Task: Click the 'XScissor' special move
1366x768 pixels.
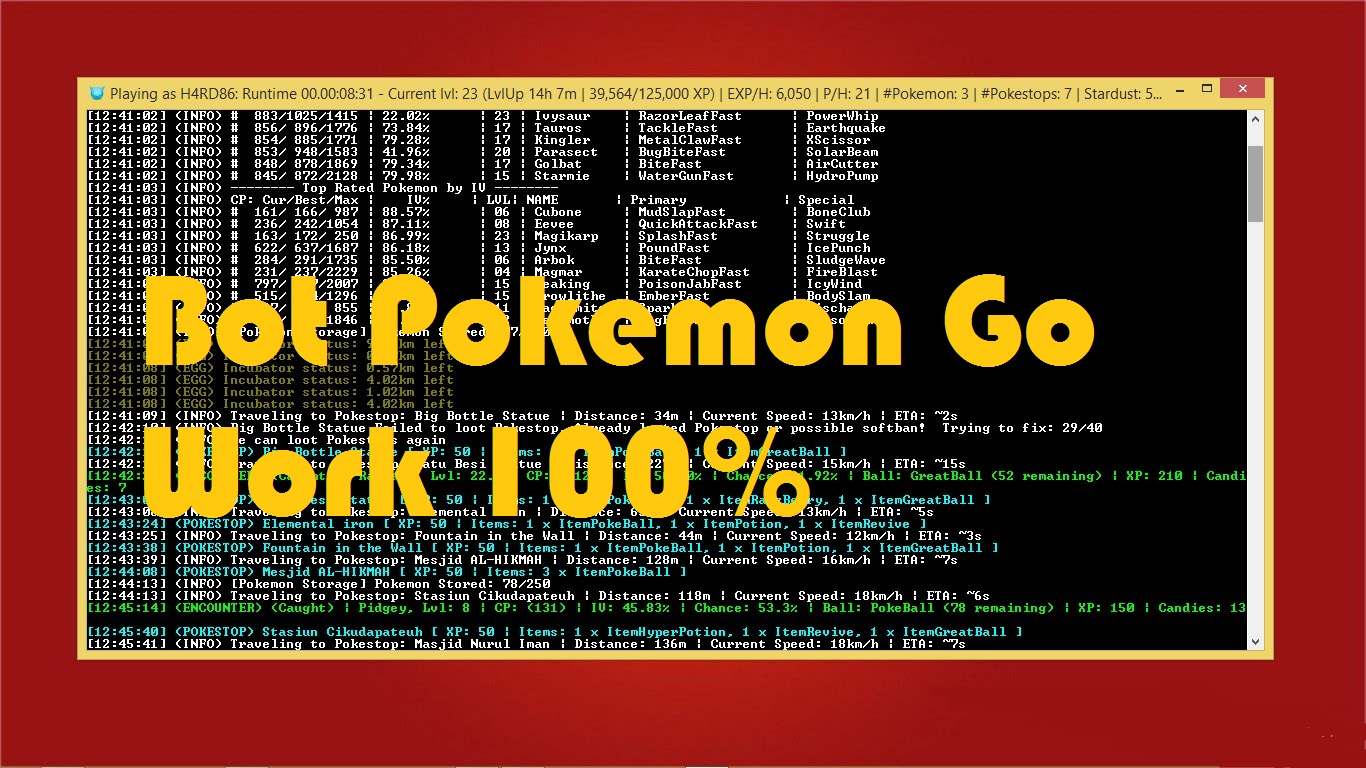Action: [x=838, y=140]
